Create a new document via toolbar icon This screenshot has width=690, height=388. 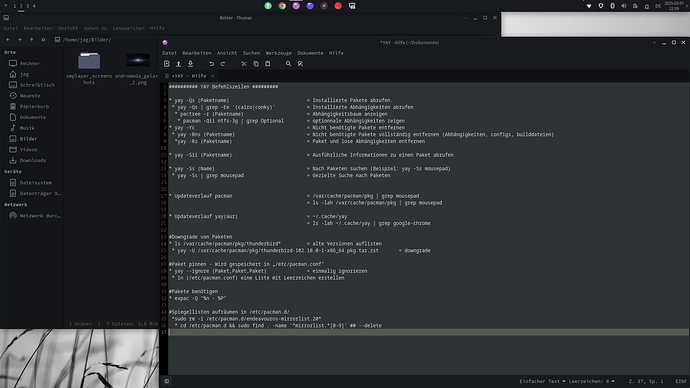pos(167,64)
